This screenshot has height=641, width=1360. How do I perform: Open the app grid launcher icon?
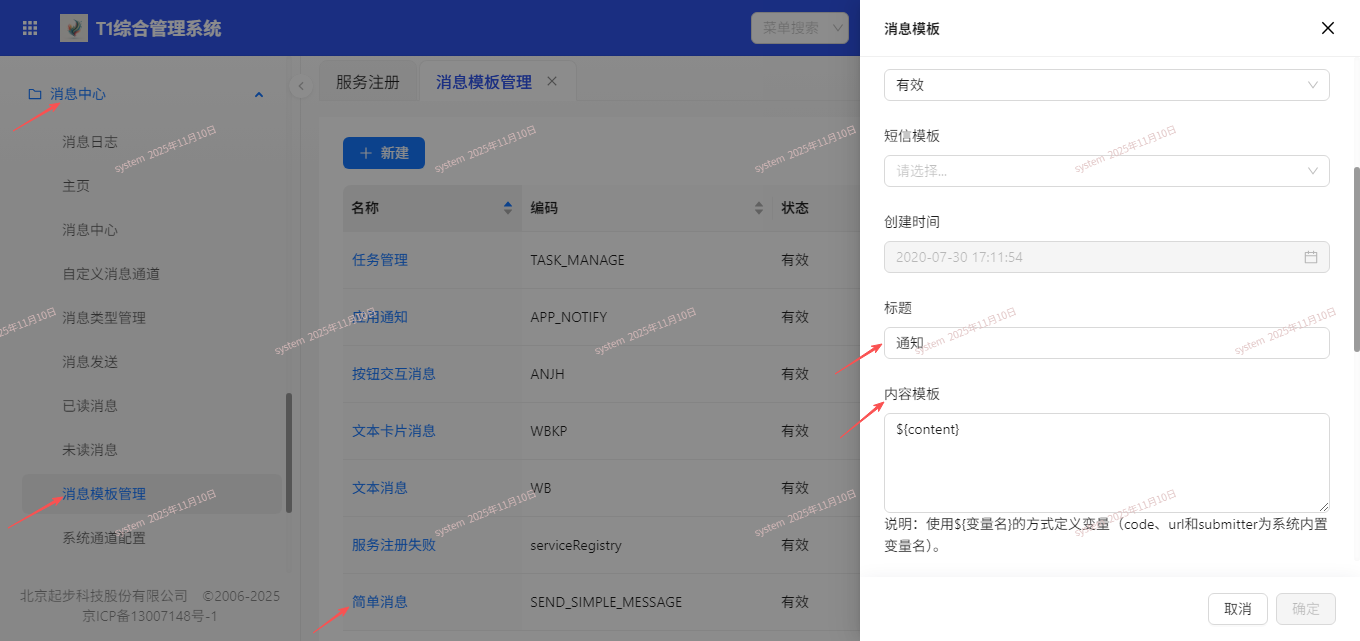30,28
